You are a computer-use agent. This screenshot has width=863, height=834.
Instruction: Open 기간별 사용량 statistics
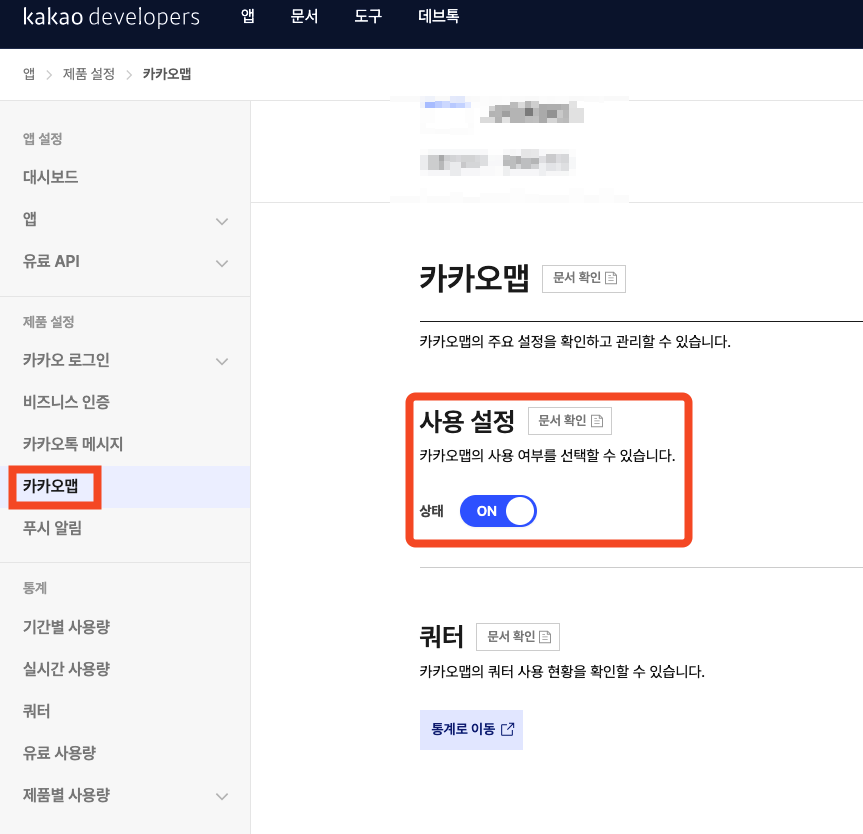66,626
